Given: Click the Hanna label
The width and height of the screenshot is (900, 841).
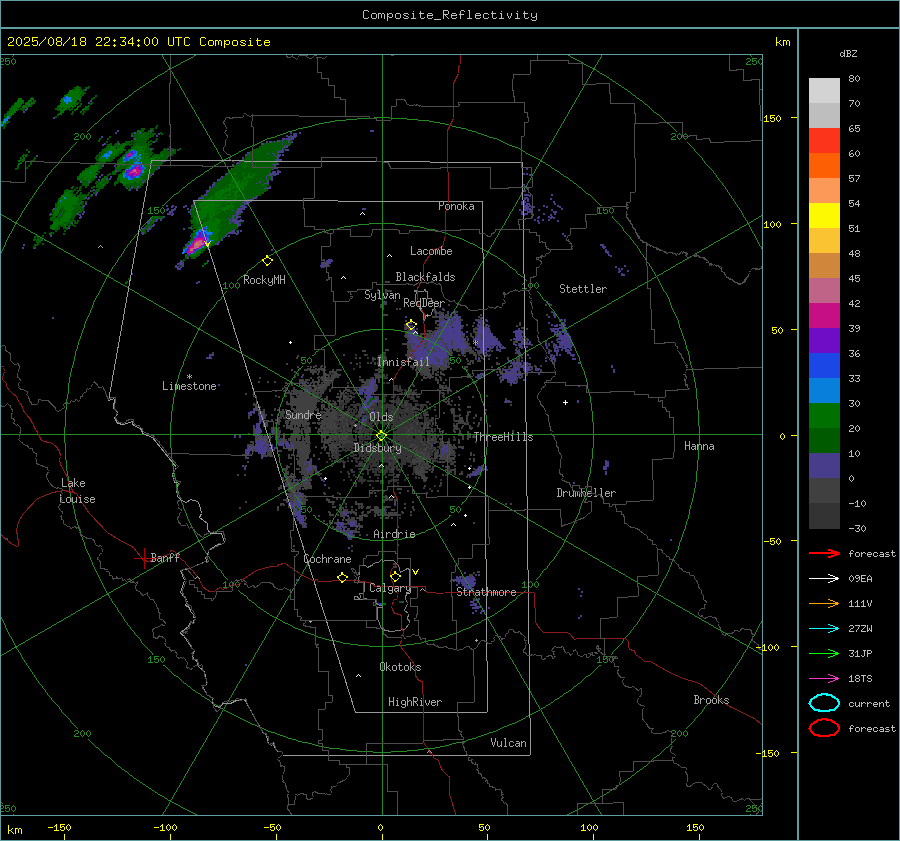Looking at the screenshot, I should 699,446.
